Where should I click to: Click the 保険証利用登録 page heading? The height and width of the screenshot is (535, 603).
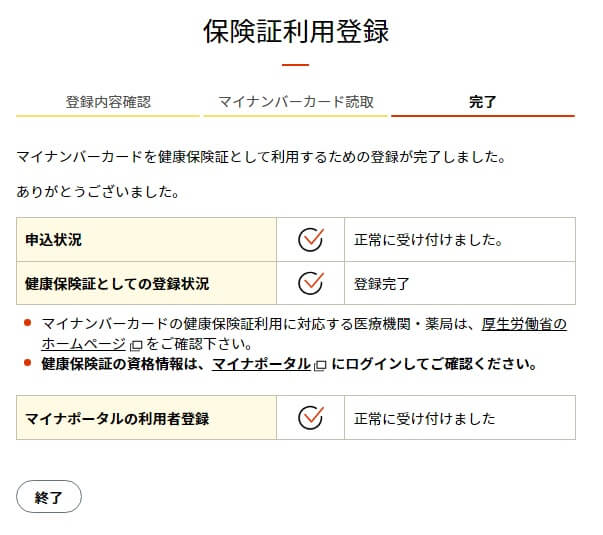point(295,31)
